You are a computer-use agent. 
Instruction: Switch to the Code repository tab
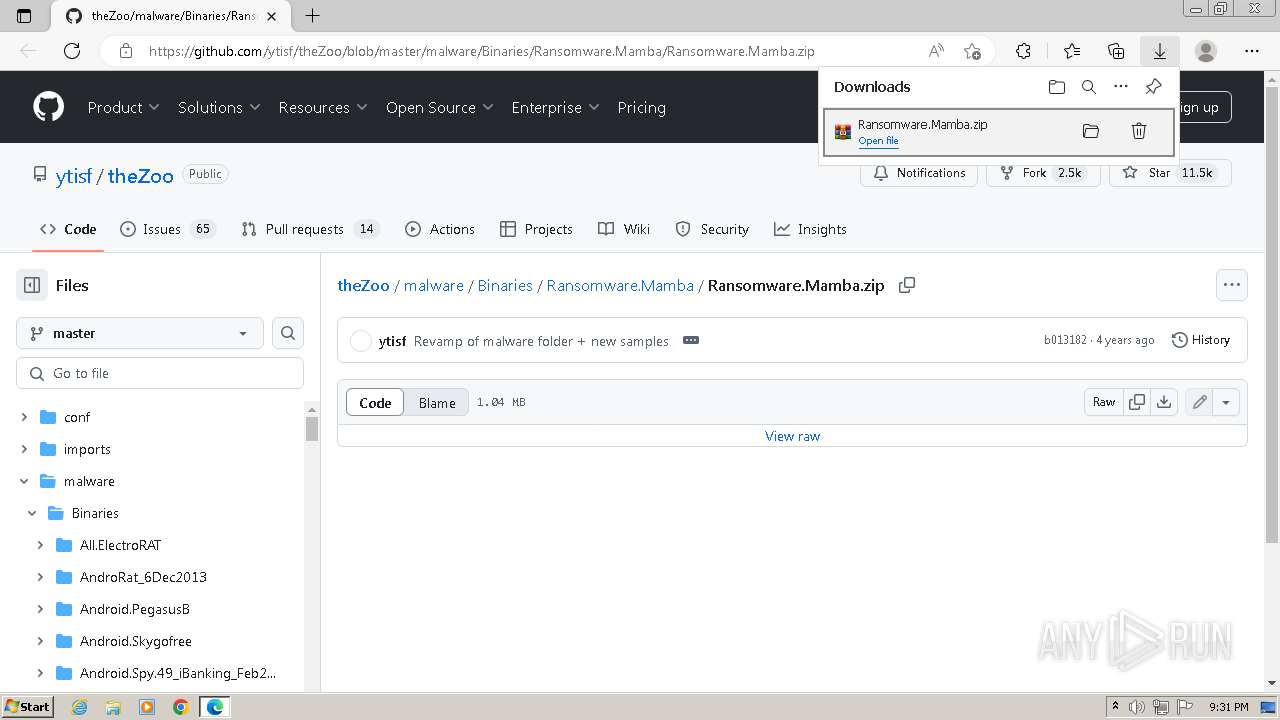68,229
